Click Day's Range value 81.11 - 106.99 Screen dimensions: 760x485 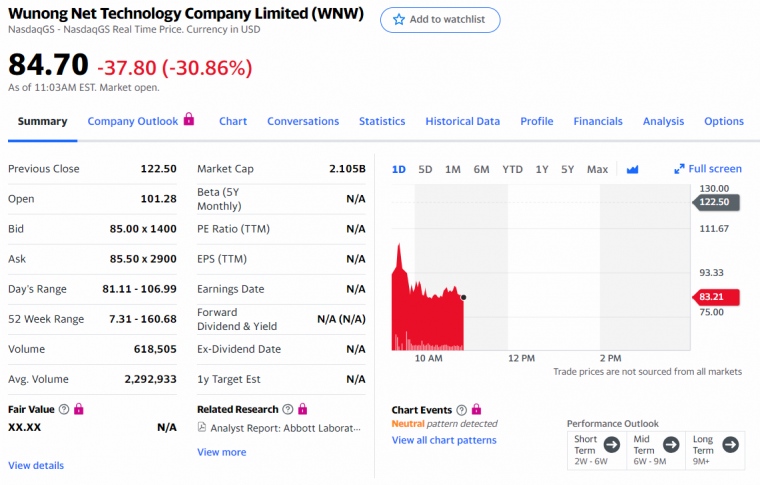click(x=139, y=289)
